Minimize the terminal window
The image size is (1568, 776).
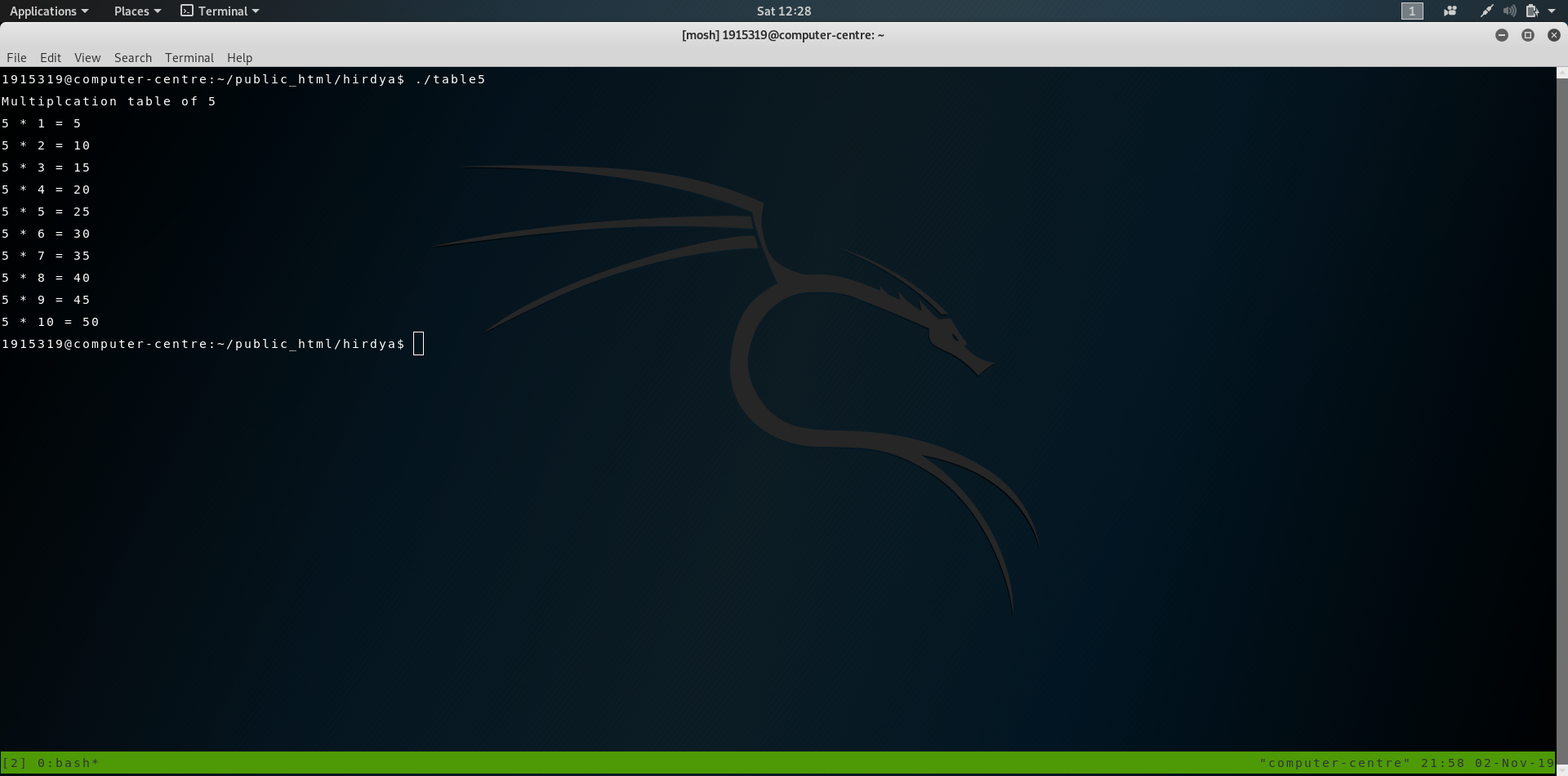tap(1502, 35)
